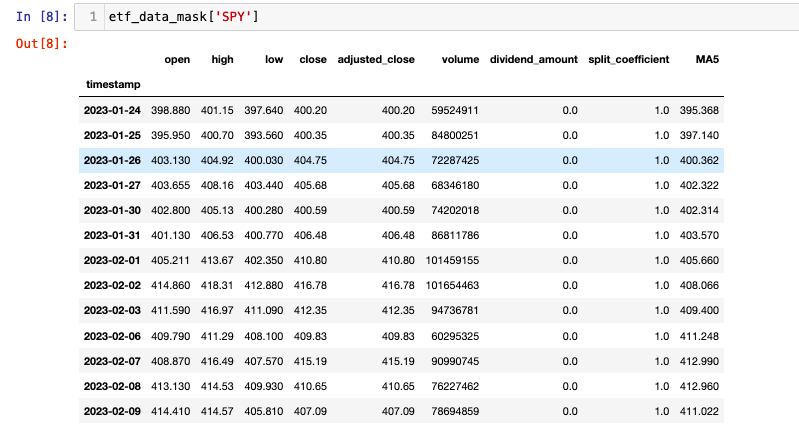The height and width of the screenshot is (428, 799).
Task: Click open value 405.211
Action: pos(171,260)
